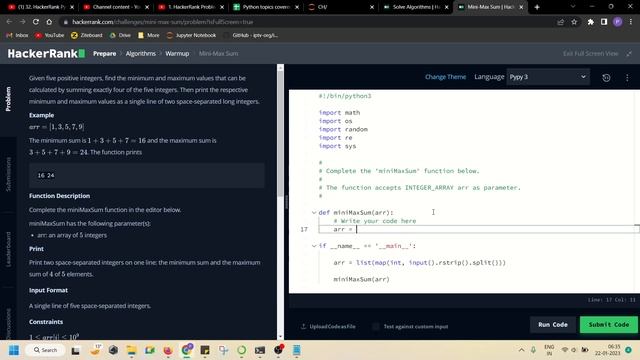640x360 pixels.
Task: Click Upload Code as File
Action: coord(328,327)
